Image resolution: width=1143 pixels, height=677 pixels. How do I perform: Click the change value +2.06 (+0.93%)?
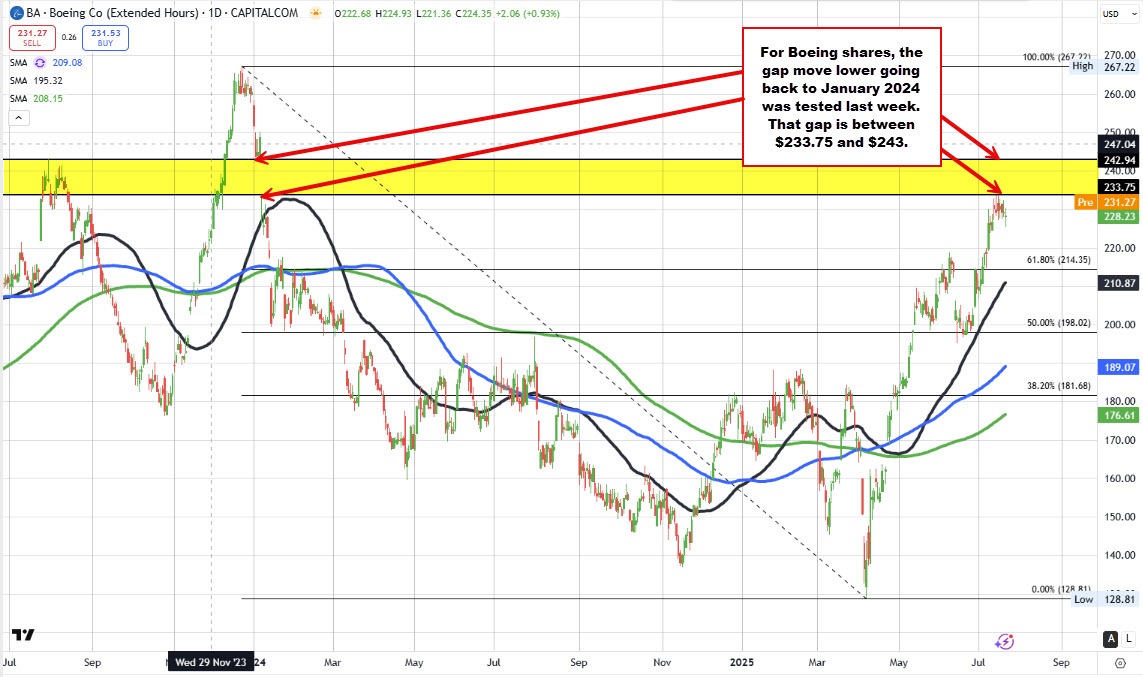coord(528,13)
